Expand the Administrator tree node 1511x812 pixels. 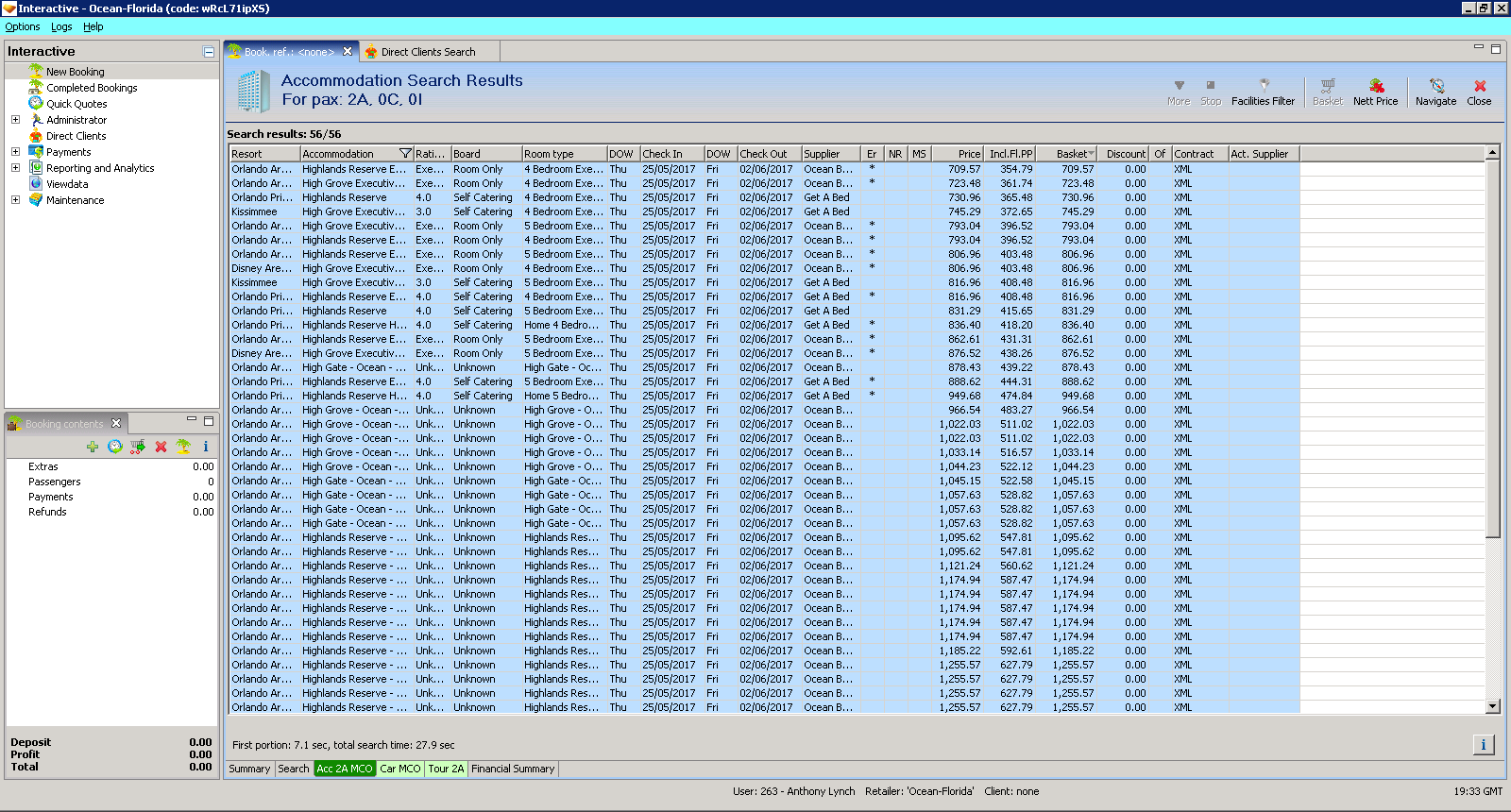click(x=15, y=120)
